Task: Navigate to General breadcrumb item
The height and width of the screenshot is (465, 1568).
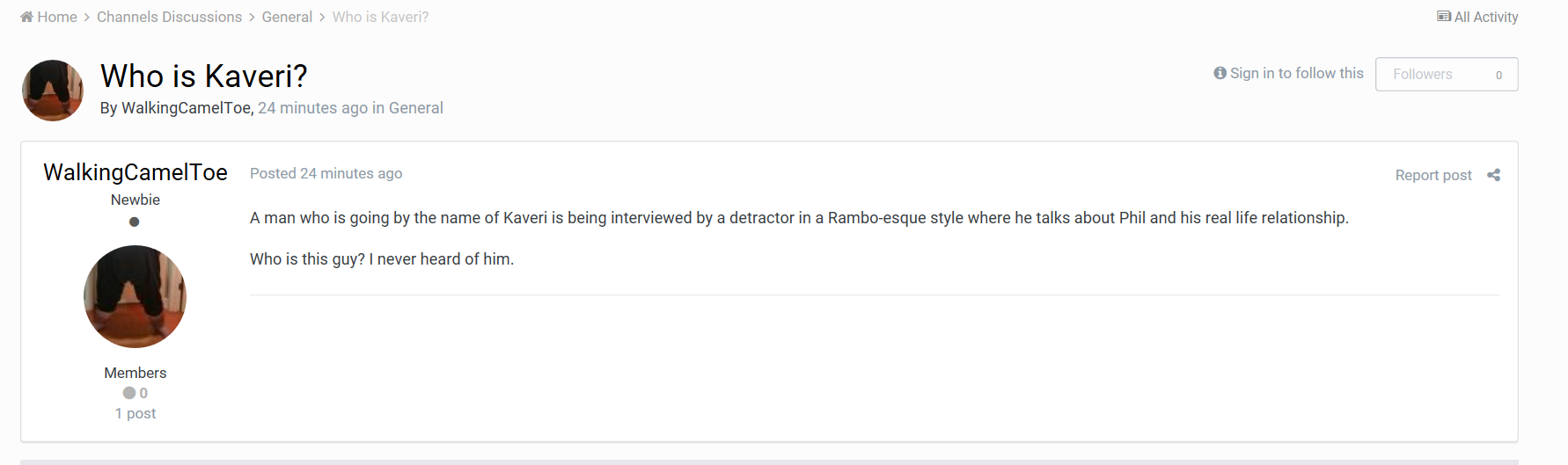Action: (287, 17)
